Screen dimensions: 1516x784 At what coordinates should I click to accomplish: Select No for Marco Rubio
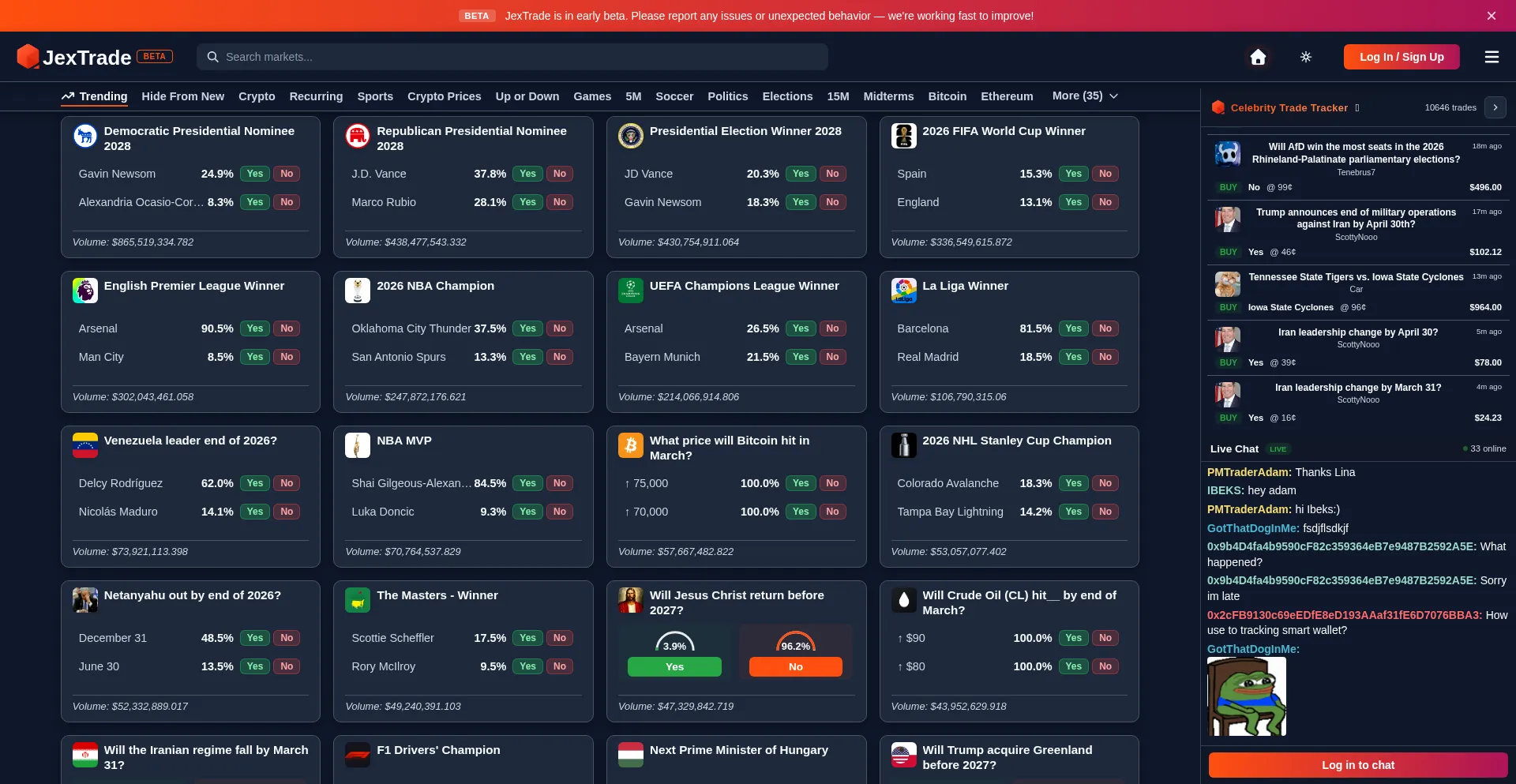tap(560, 202)
